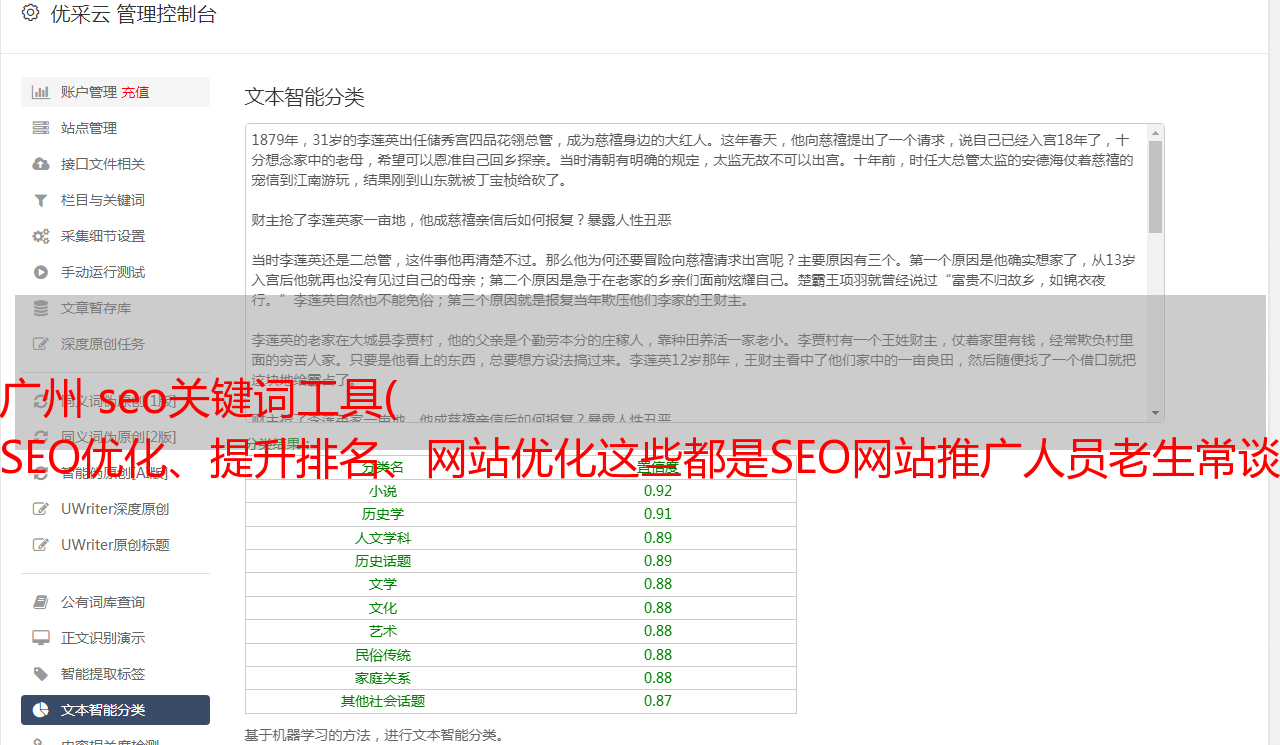This screenshot has width=1280, height=745.
Task: Click the 文学 category cell
Action: (383, 584)
